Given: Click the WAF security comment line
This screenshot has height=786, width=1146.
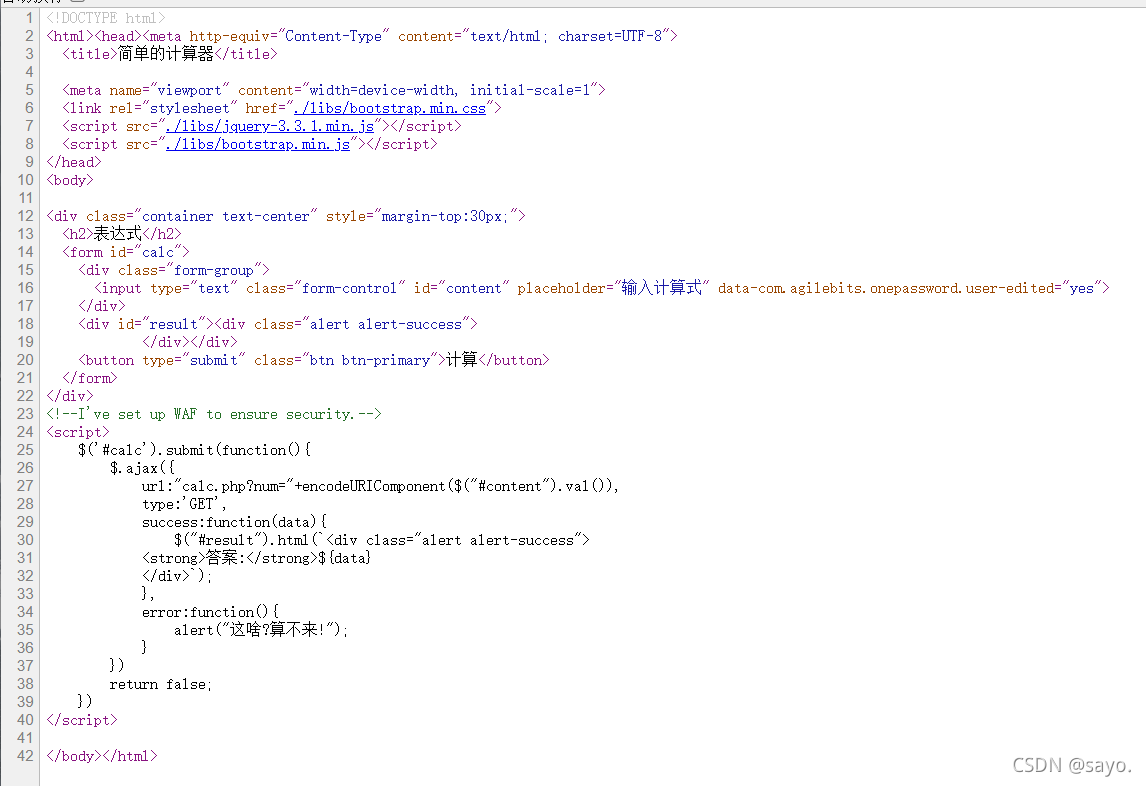Looking at the screenshot, I should 213,414.
